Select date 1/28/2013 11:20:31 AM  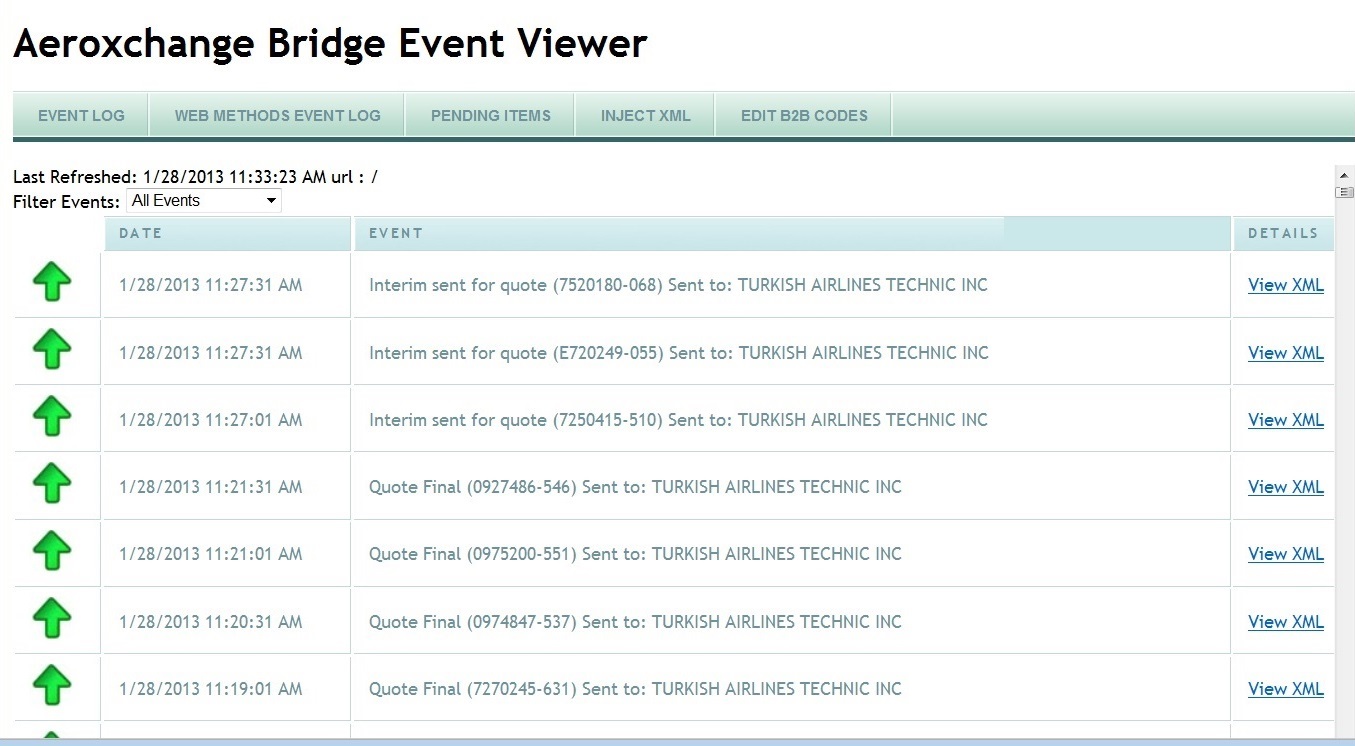point(210,622)
